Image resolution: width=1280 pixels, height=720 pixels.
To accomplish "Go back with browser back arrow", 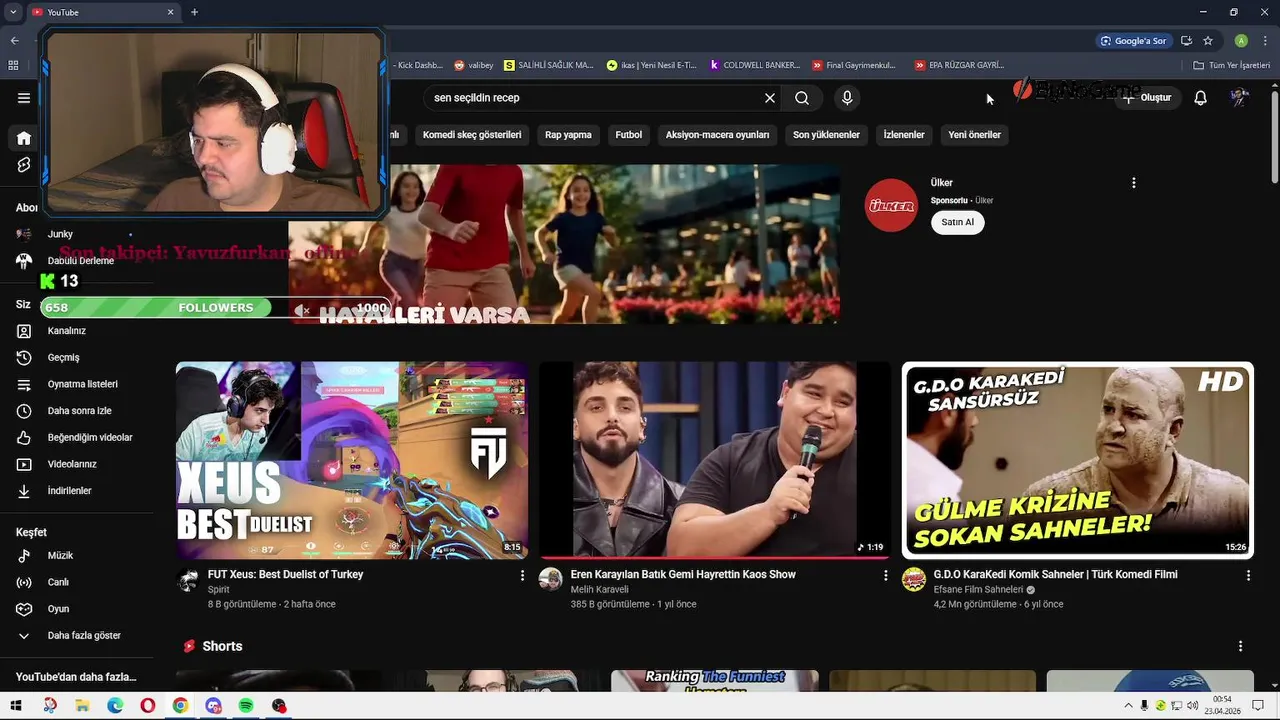I will [14, 41].
